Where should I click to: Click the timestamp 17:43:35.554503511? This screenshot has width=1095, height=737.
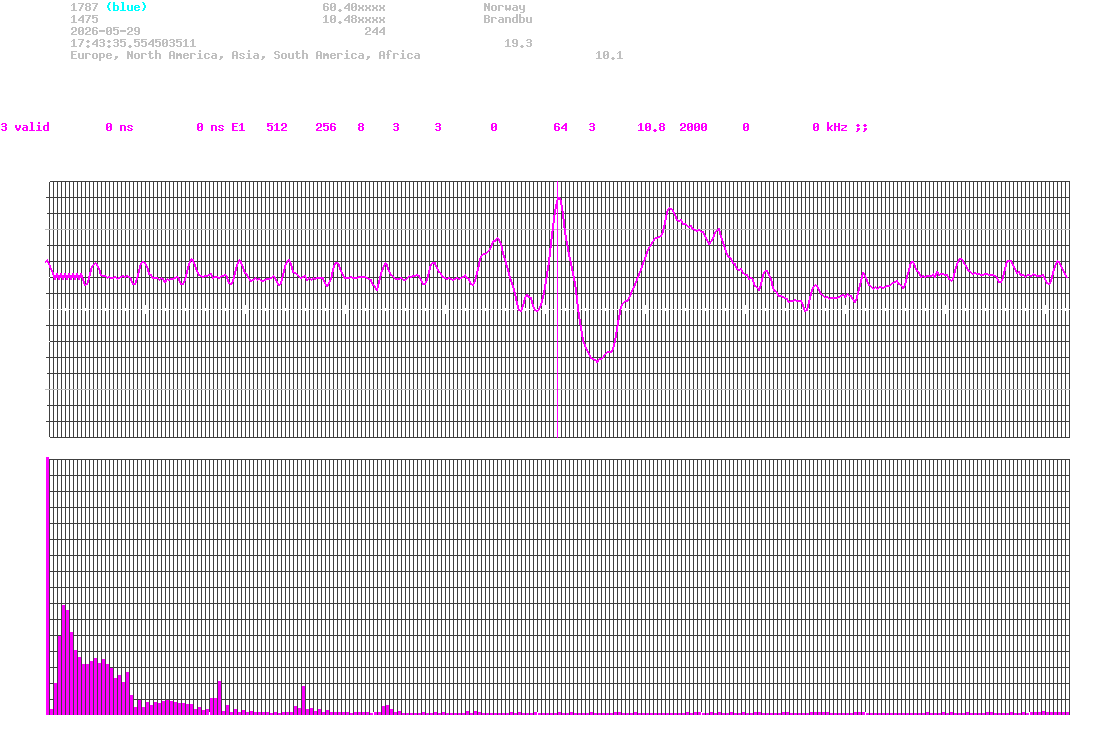point(133,43)
